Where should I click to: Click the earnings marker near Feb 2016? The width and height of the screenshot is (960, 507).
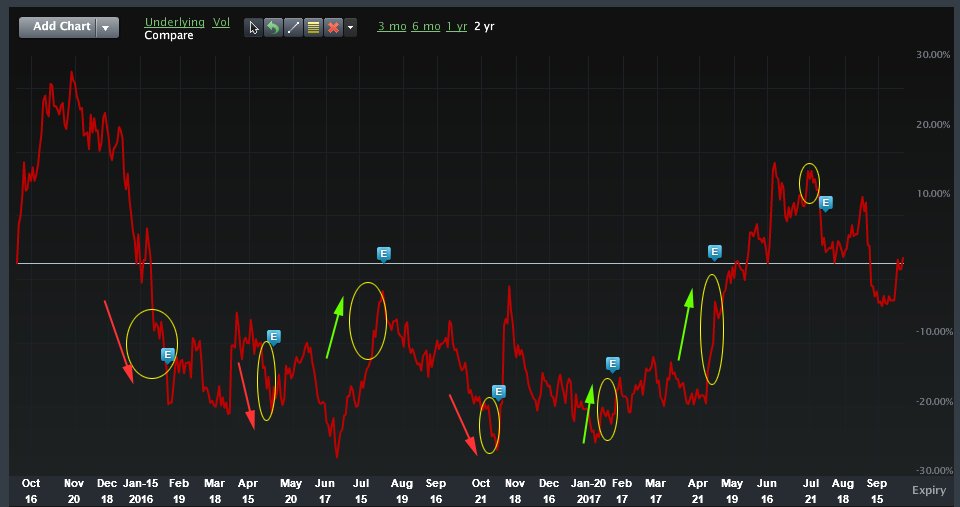pos(168,355)
